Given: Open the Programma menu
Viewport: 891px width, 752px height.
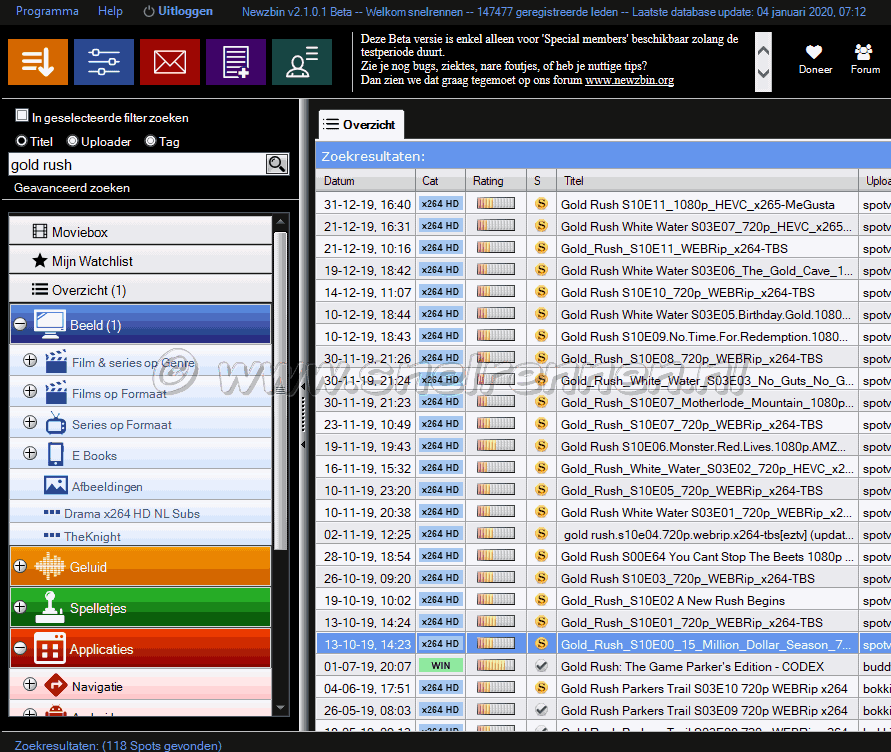Looking at the screenshot, I should (x=47, y=11).
